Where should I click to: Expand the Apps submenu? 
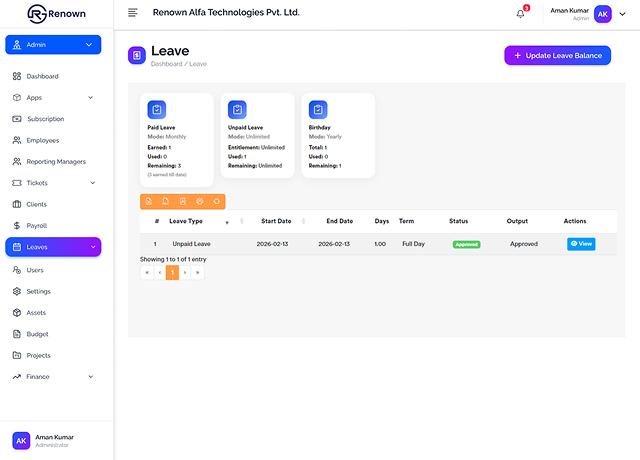pos(91,98)
